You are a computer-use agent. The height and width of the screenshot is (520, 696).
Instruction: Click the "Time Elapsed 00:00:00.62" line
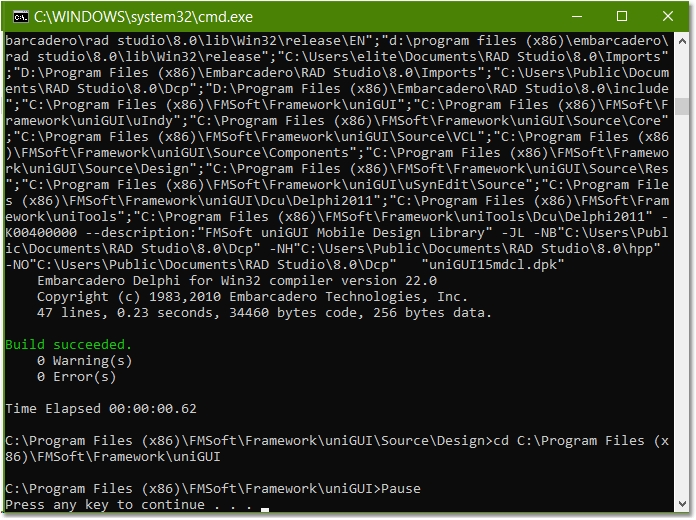101,409
